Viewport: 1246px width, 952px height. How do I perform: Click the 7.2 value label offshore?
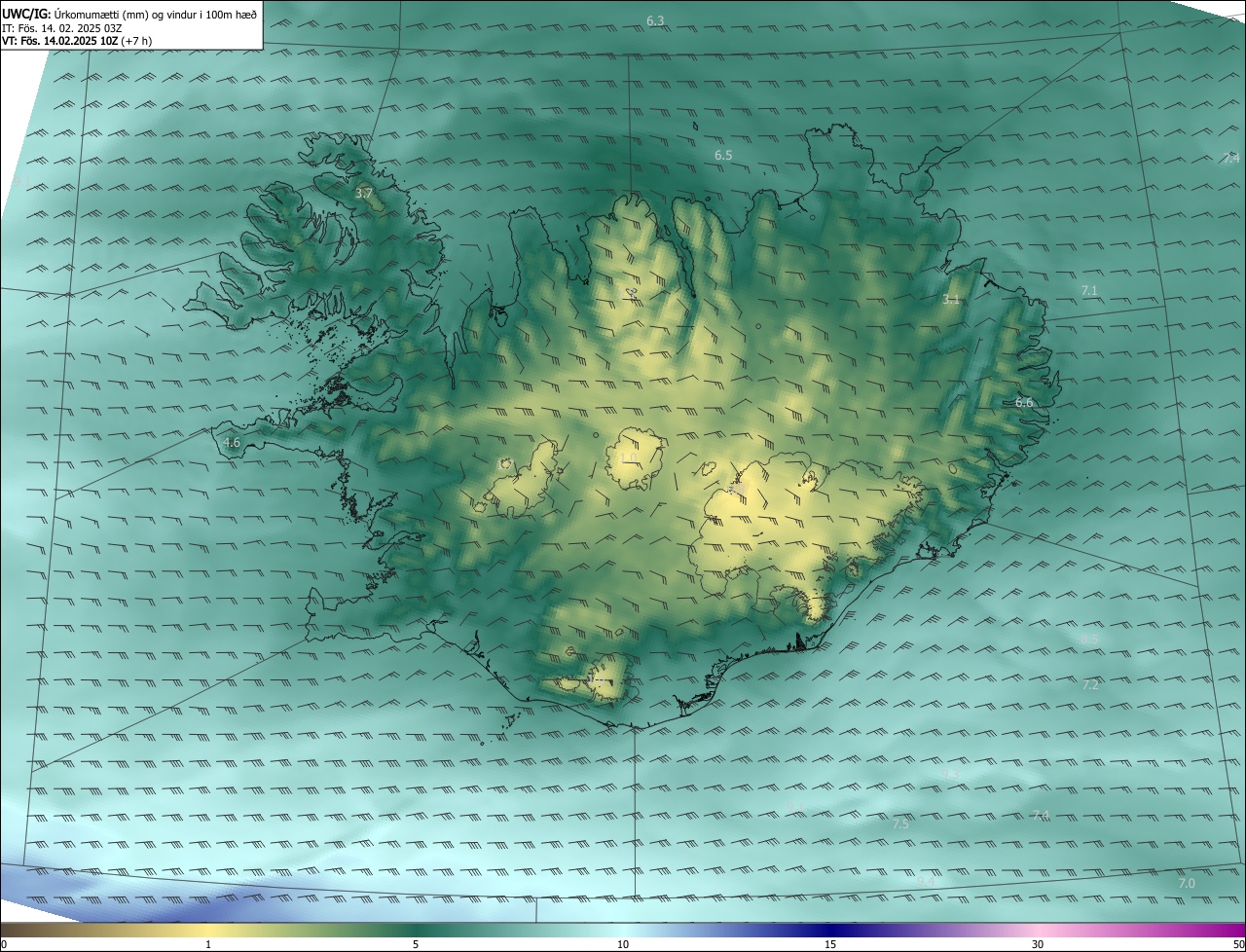tap(1090, 684)
